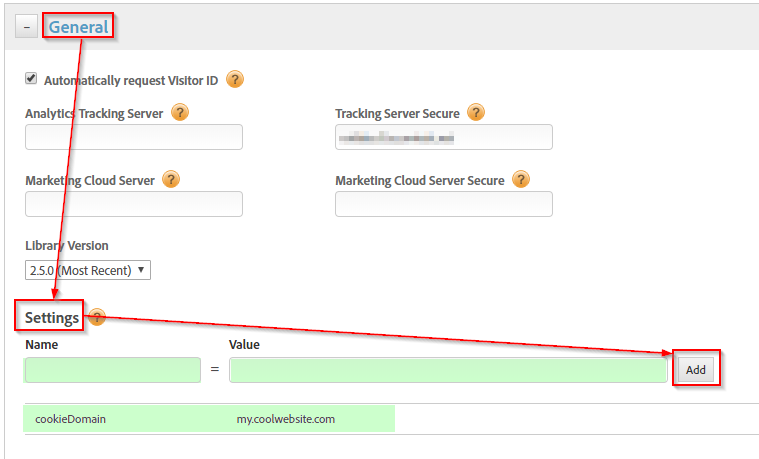Open help for Automatically request Visitor ID
The image size is (759, 459).
point(235,79)
